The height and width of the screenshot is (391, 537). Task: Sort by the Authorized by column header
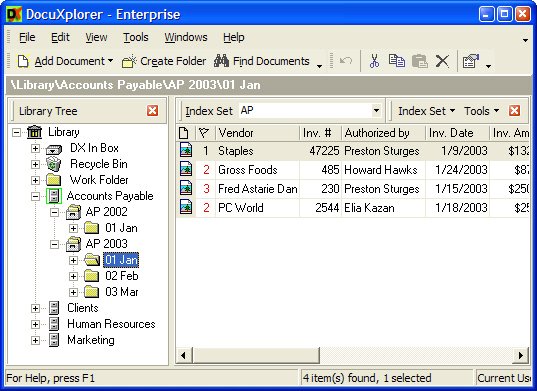(x=383, y=133)
